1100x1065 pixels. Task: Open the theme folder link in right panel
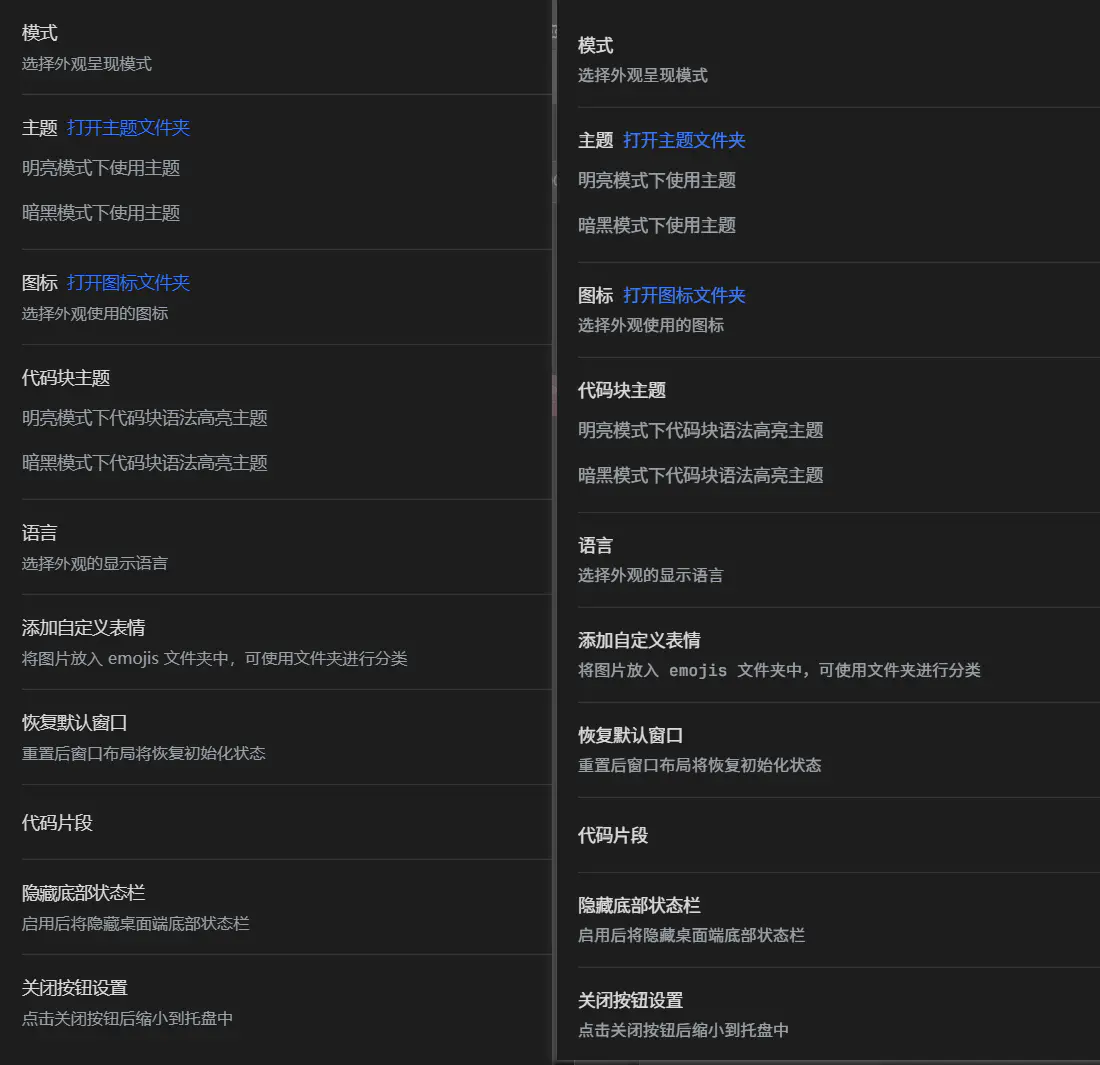684,140
